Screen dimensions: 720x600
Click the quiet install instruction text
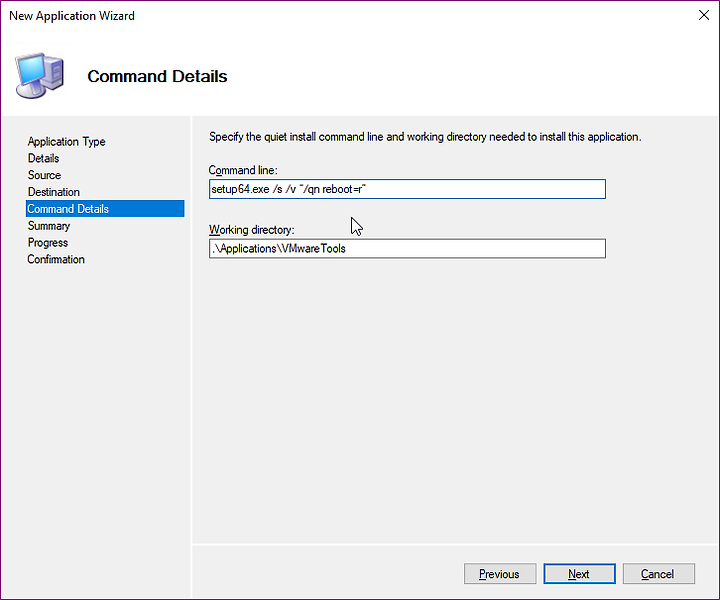click(425, 137)
